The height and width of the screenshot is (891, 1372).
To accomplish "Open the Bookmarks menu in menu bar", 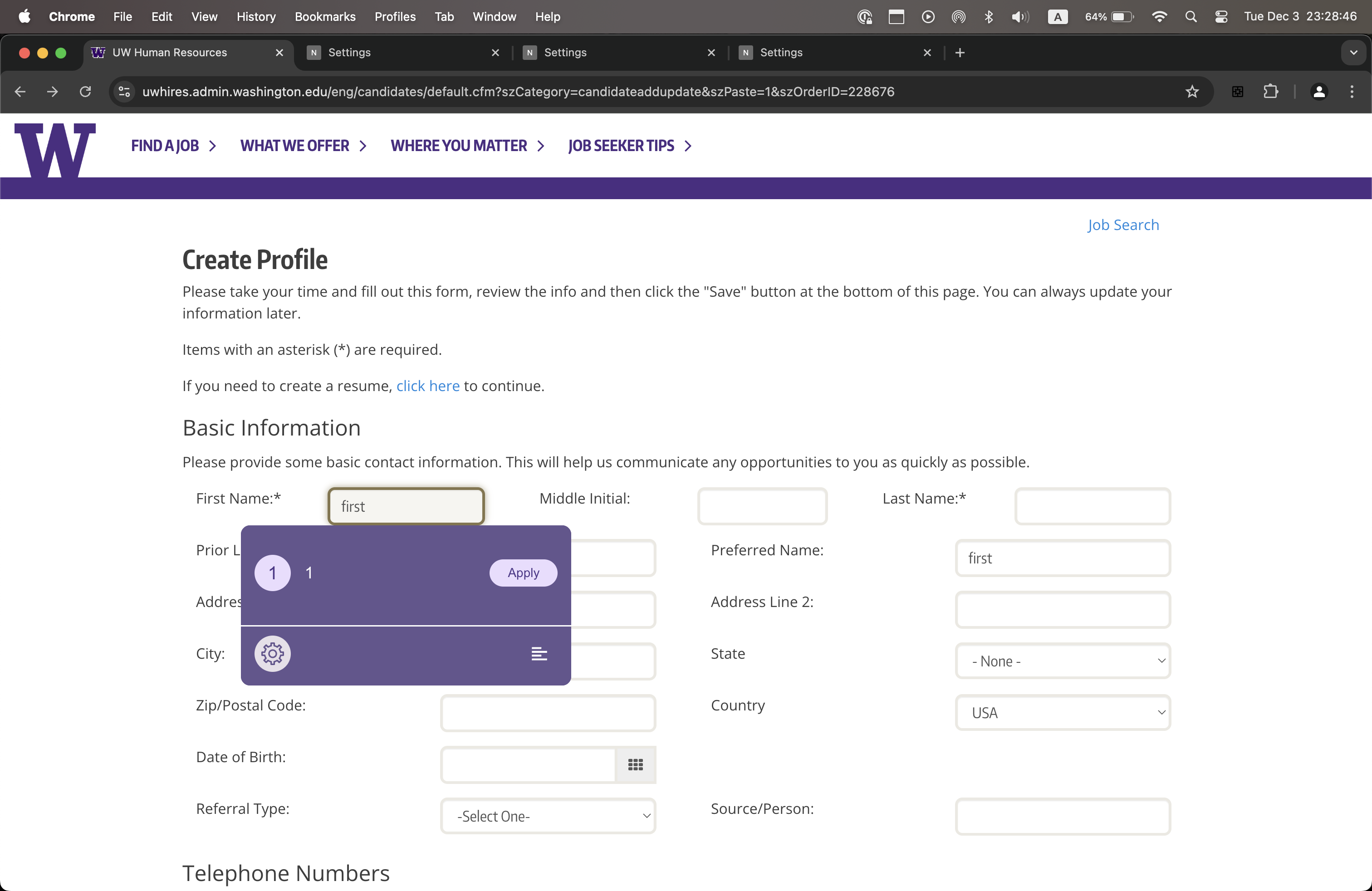I will pyautogui.click(x=324, y=17).
